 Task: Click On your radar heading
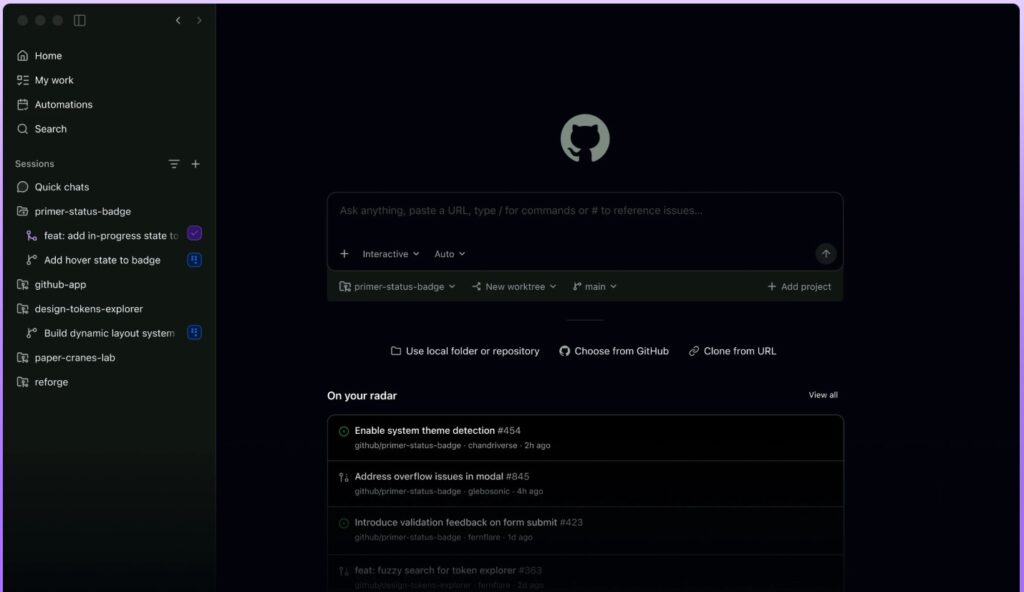[x=362, y=395]
